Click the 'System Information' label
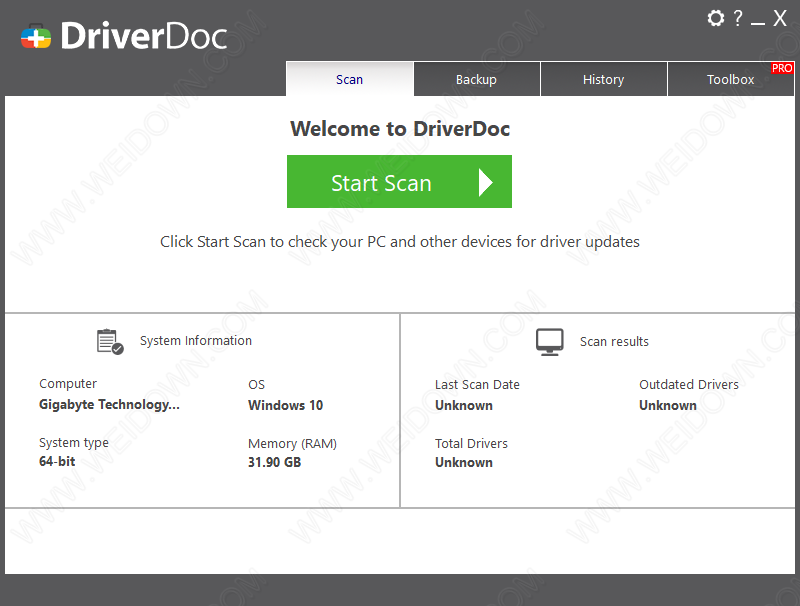The image size is (800, 606). (x=196, y=341)
